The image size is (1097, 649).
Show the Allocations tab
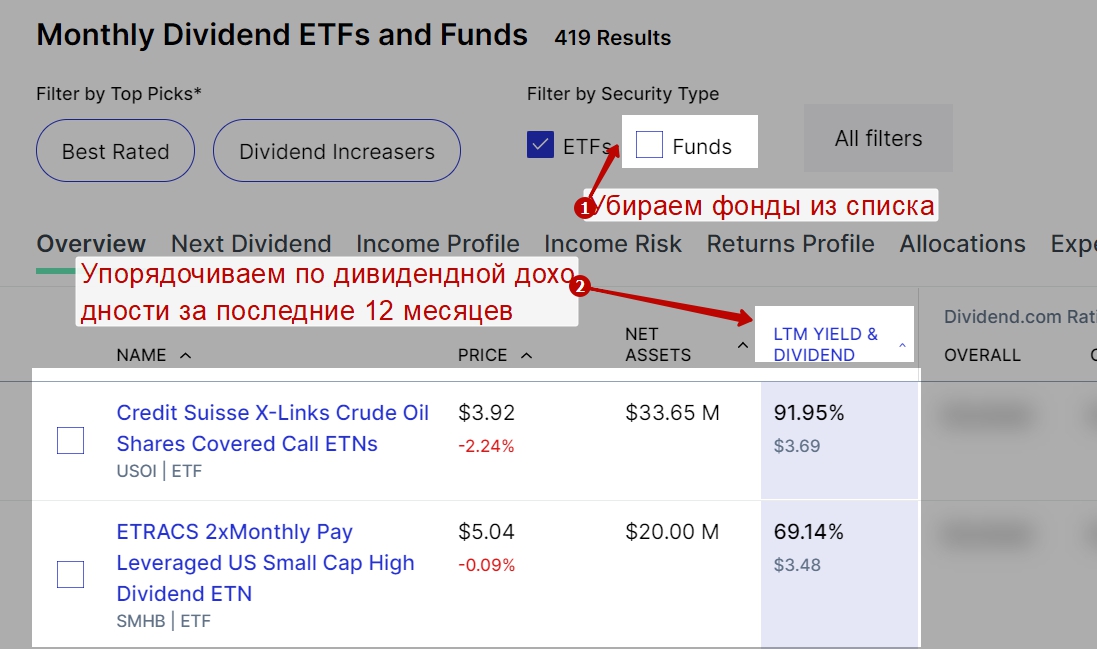[962, 244]
